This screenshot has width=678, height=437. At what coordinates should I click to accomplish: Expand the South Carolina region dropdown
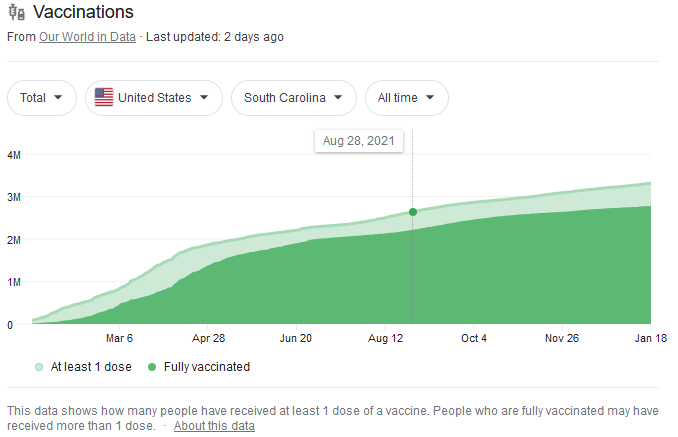coord(293,98)
